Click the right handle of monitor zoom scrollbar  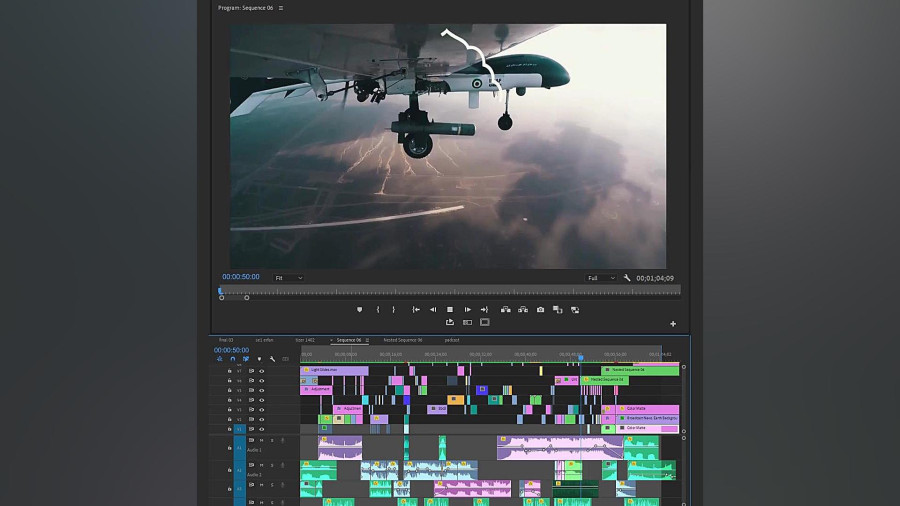click(x=247, y=298)
